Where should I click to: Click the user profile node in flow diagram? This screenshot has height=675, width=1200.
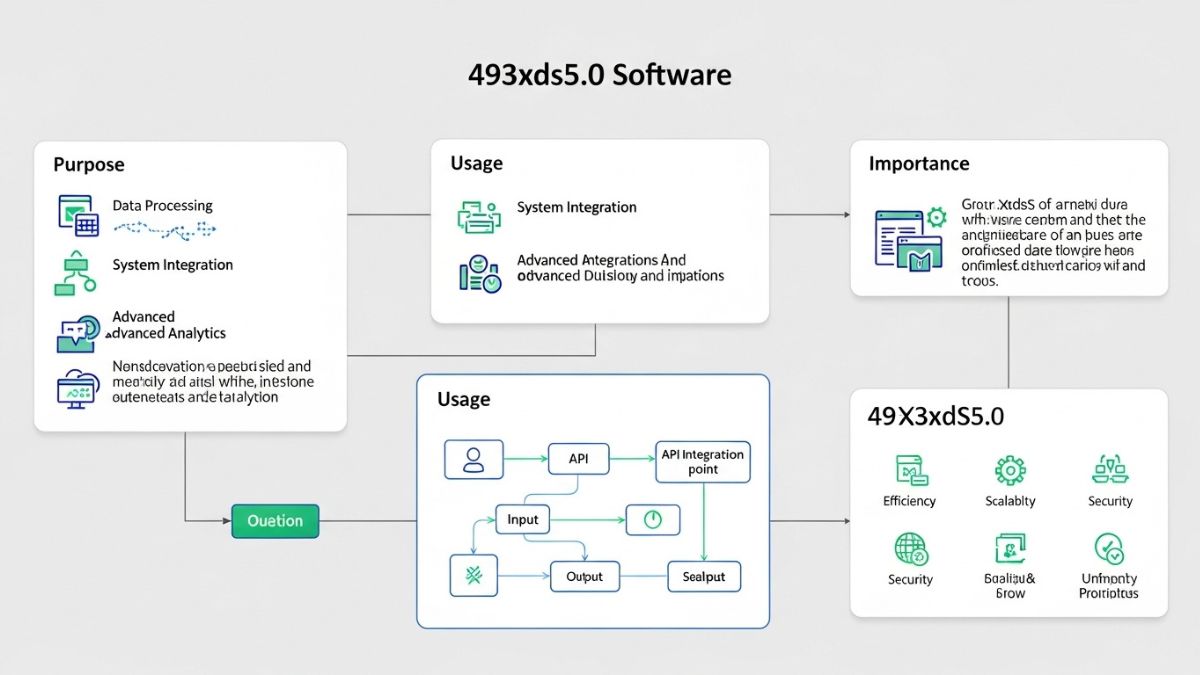(473, 460)
